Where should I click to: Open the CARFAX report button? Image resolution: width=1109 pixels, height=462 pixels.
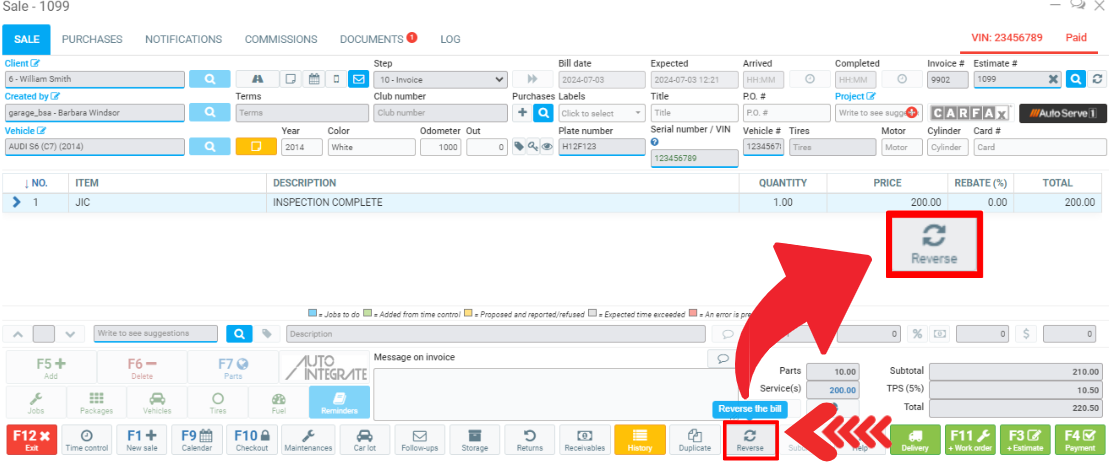969,113
